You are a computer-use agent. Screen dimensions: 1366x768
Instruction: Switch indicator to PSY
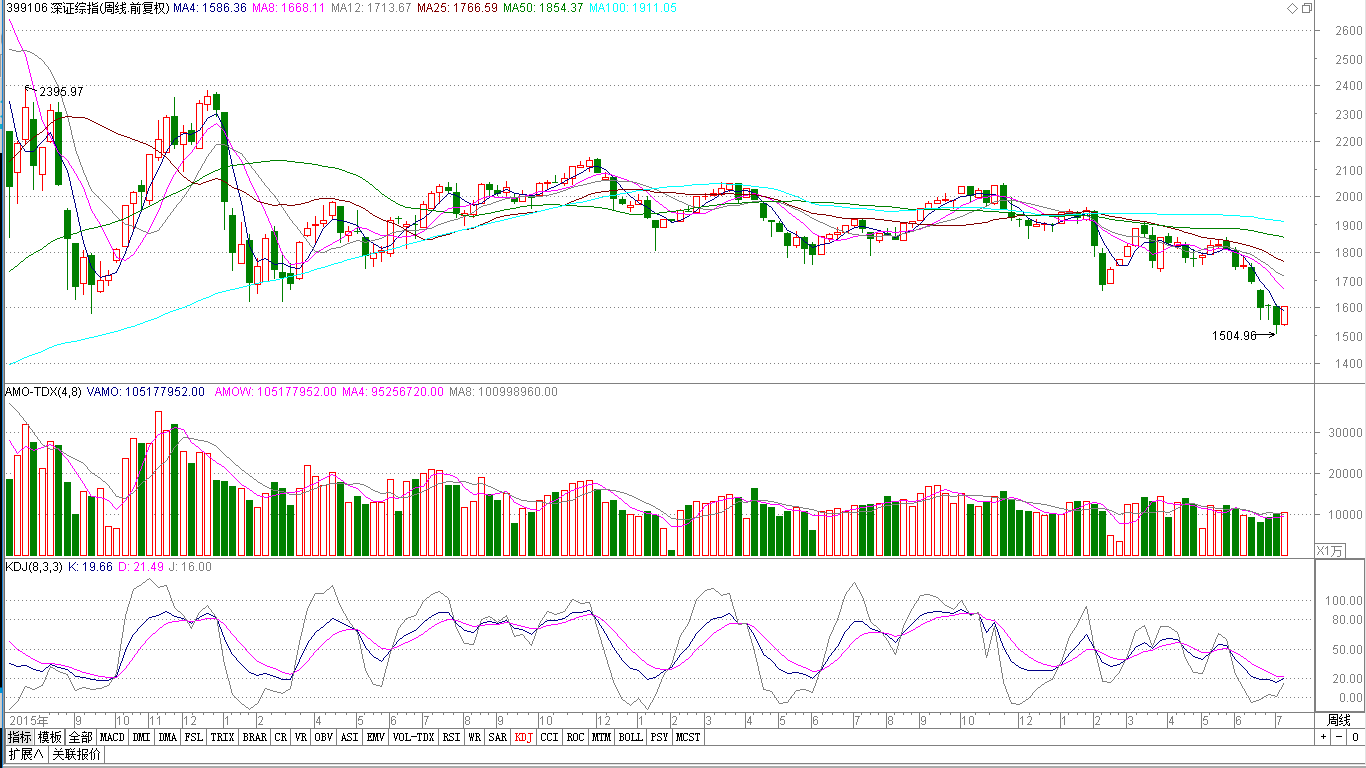659,737
